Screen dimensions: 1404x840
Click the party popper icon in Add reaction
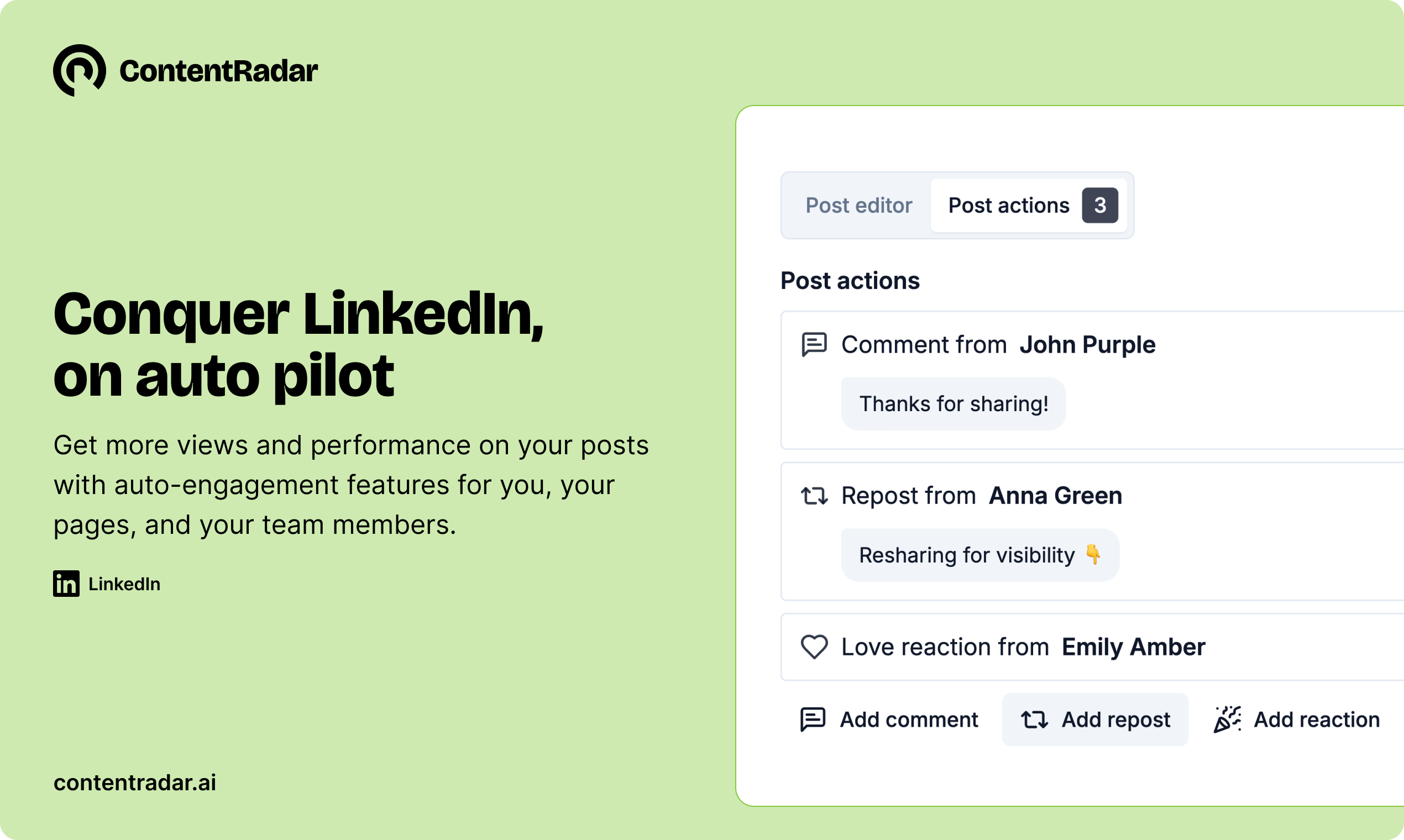pyautogui.click(x=1227, y=720)
